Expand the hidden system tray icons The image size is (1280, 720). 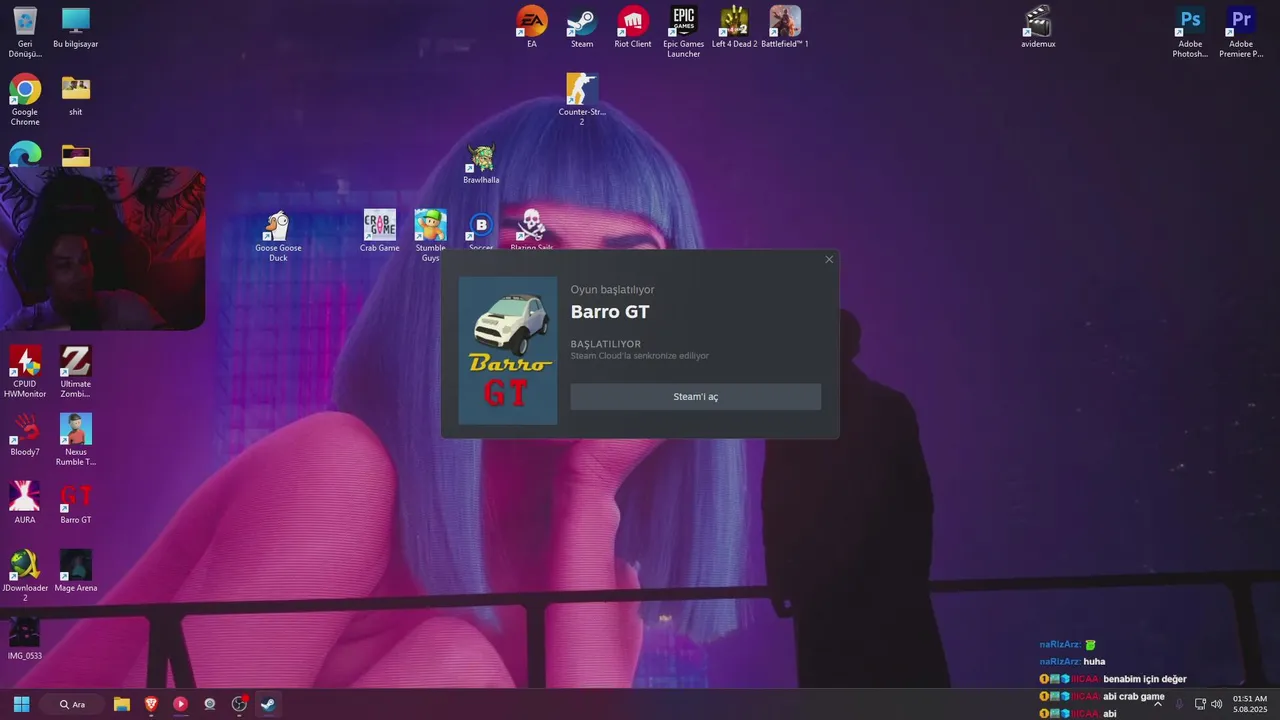(1158, 704)
